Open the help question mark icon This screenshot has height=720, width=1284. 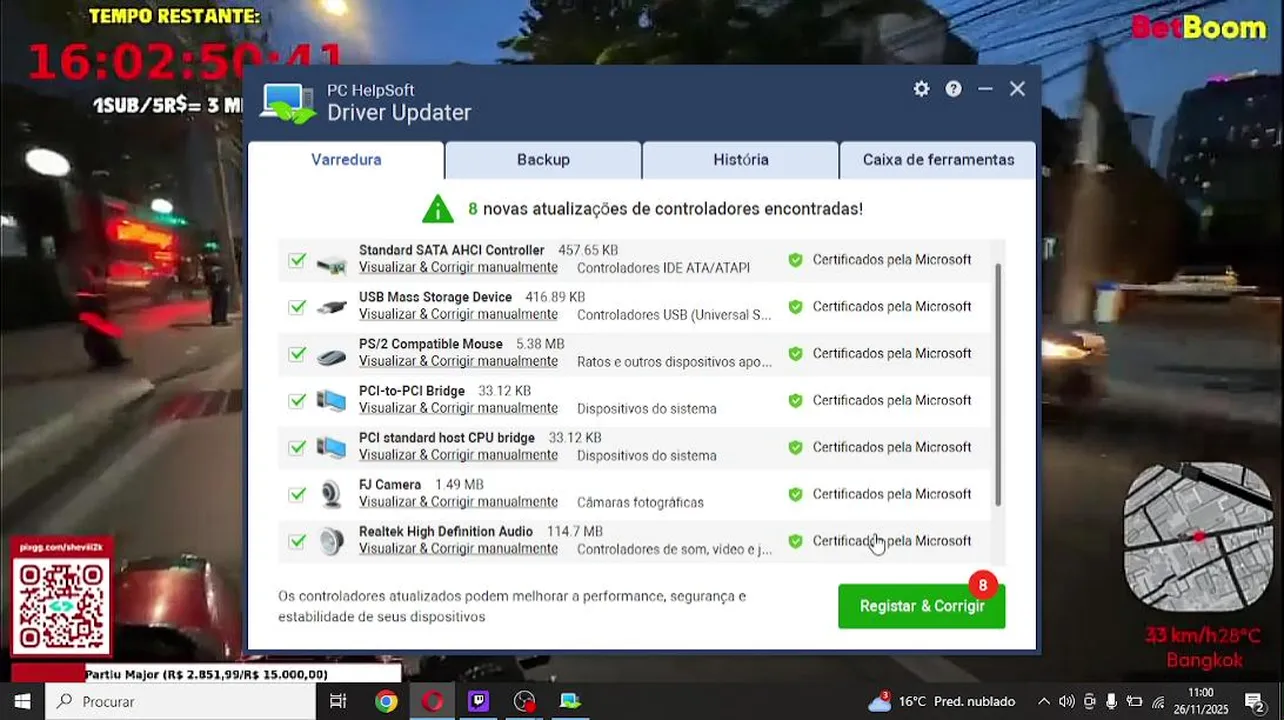(953, 89)
